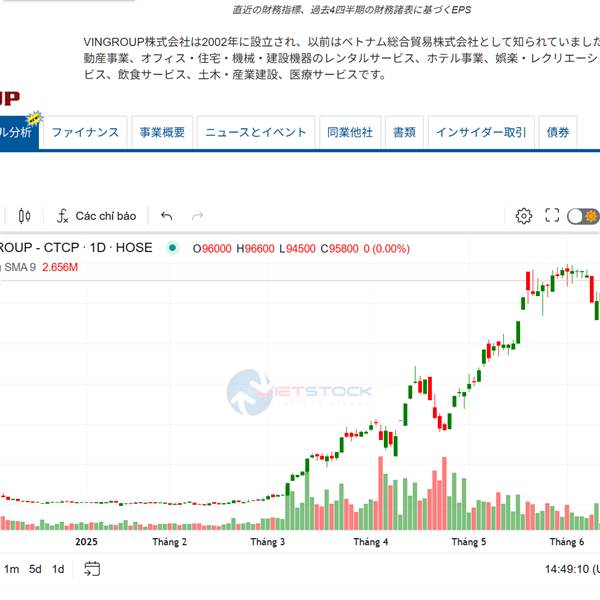Select the 5d time range

click(x=35, y=569)
